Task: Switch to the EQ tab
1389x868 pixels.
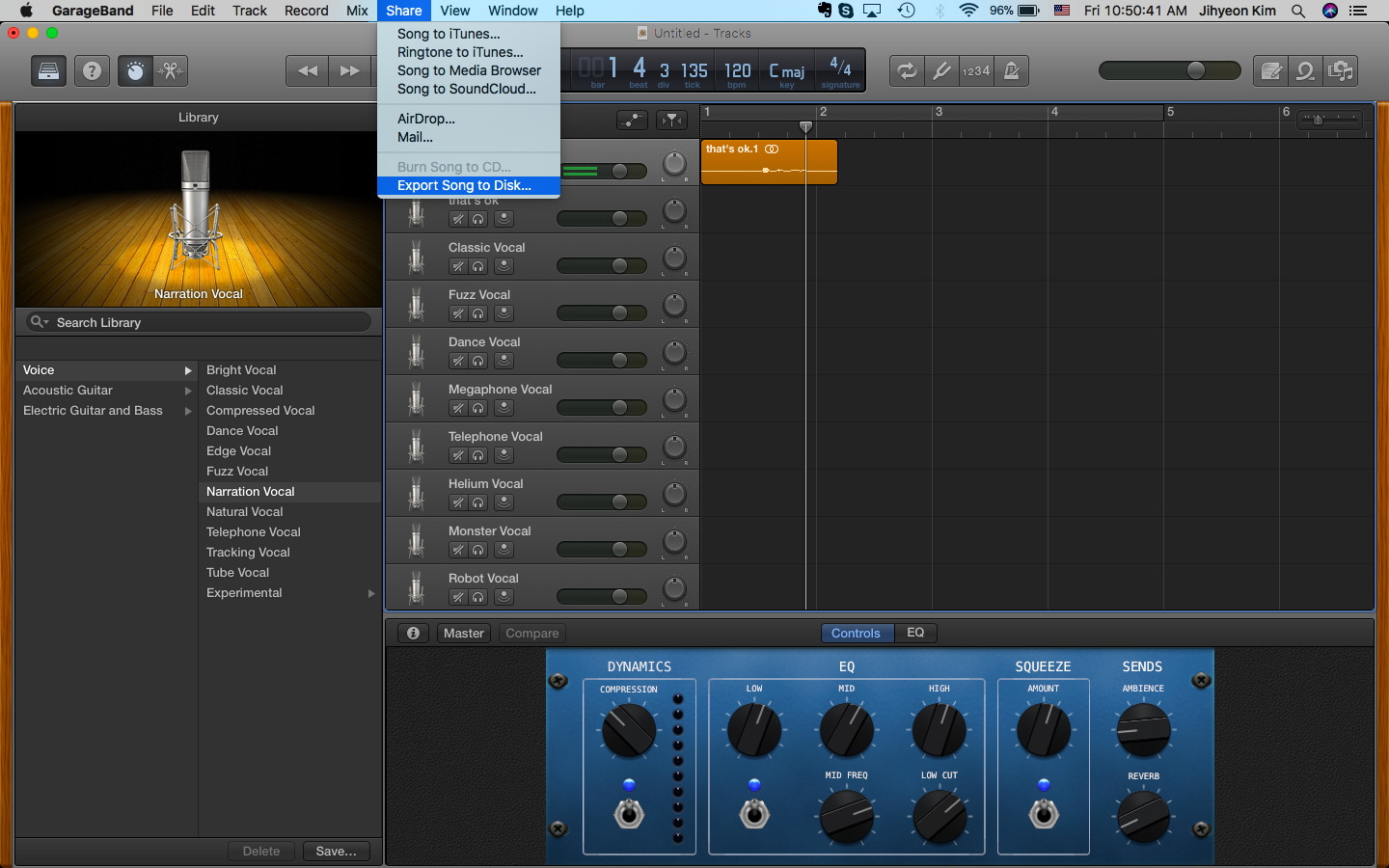Action: pos(915,633)
